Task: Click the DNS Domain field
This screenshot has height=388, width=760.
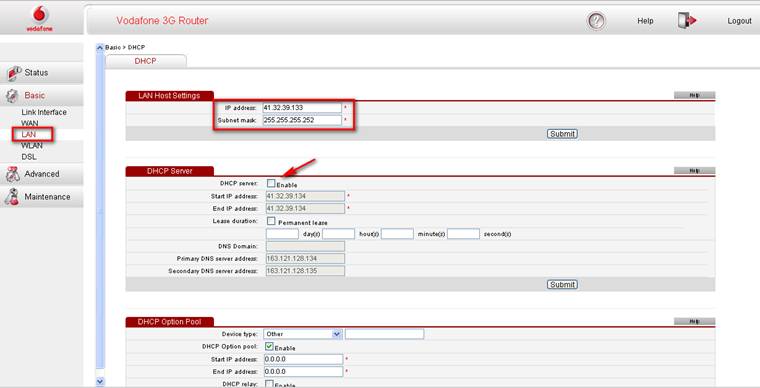Action: [x=305, y=246]
